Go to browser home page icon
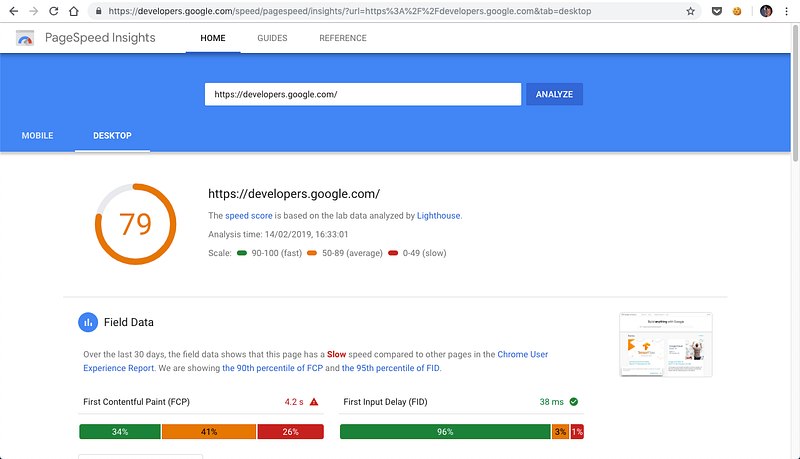The height and width of the screenshot is (459, 800). (x=74, y=11)
